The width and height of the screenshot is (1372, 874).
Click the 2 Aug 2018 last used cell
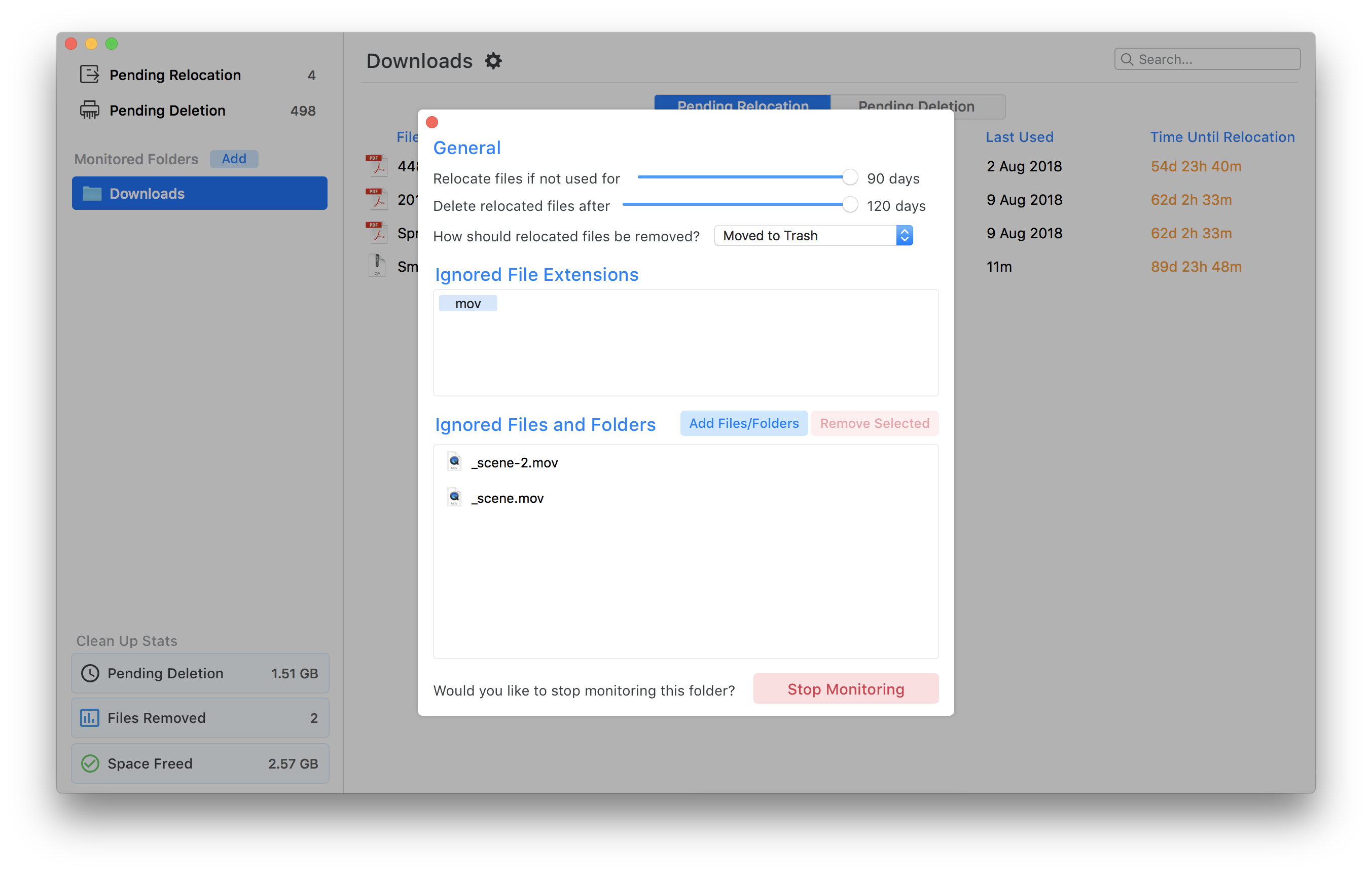(x=1024, y=166)
